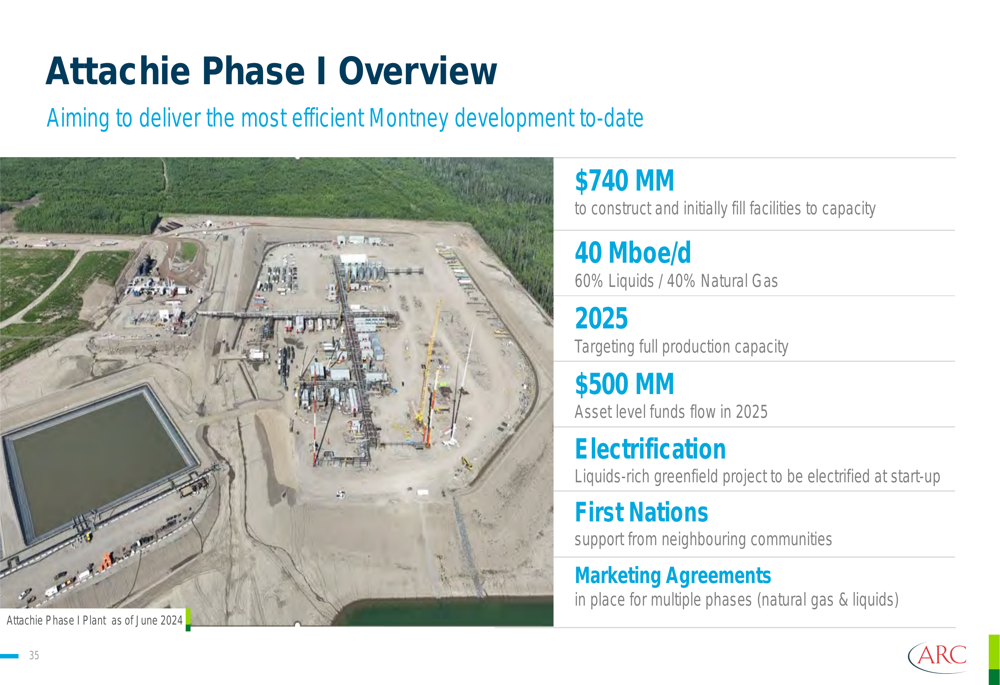The image size is (1000, 685).
Task: Click the 'Marketing Agreements' heading
Action: [x=672, y=575]
